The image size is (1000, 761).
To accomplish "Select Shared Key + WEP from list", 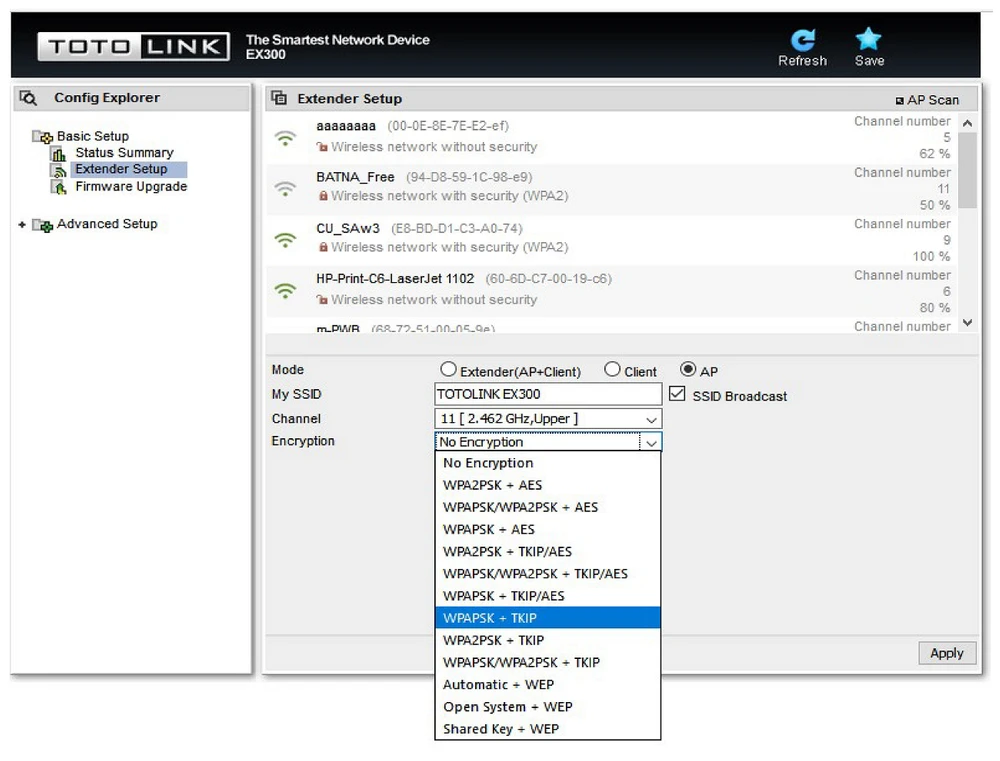I will coord(501,729).
